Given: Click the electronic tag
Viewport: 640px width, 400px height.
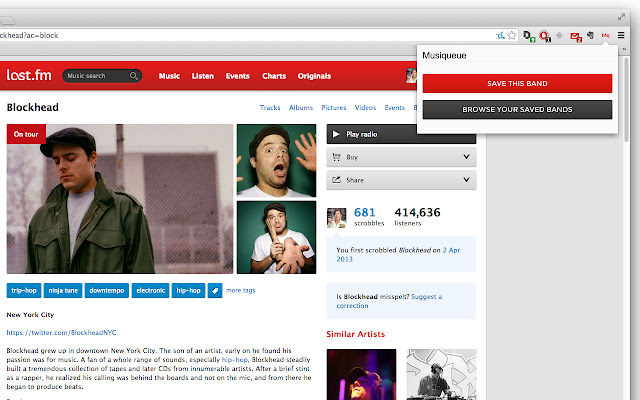Looking at the screenshot, I should (x=150, y=291).
